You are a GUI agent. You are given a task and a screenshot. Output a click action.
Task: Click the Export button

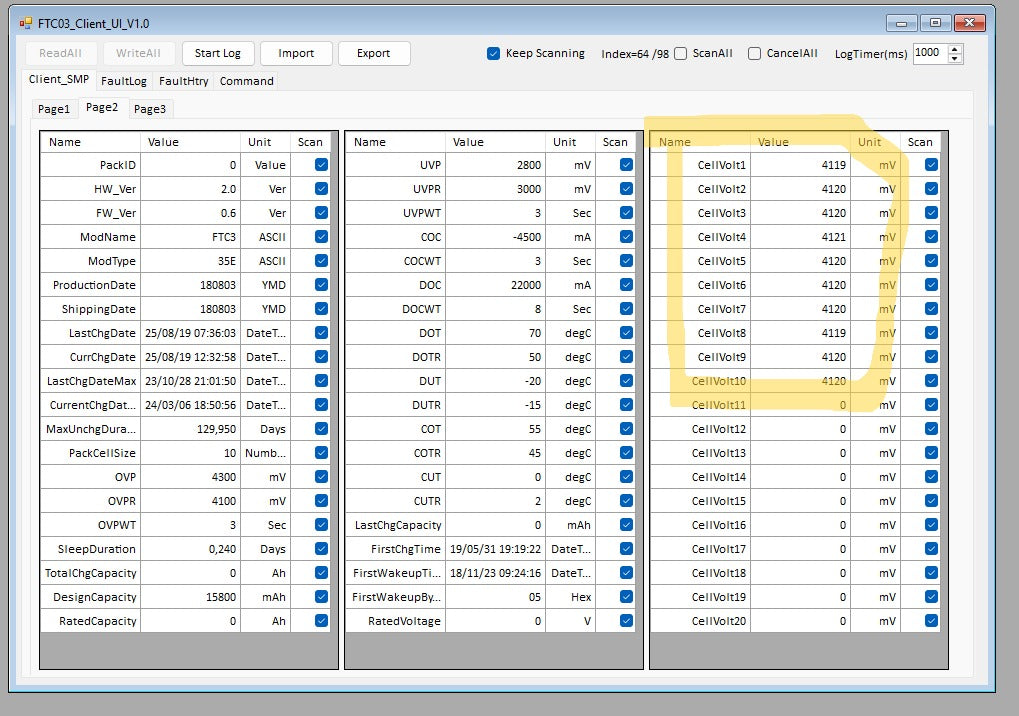click(x=374, y=53)
